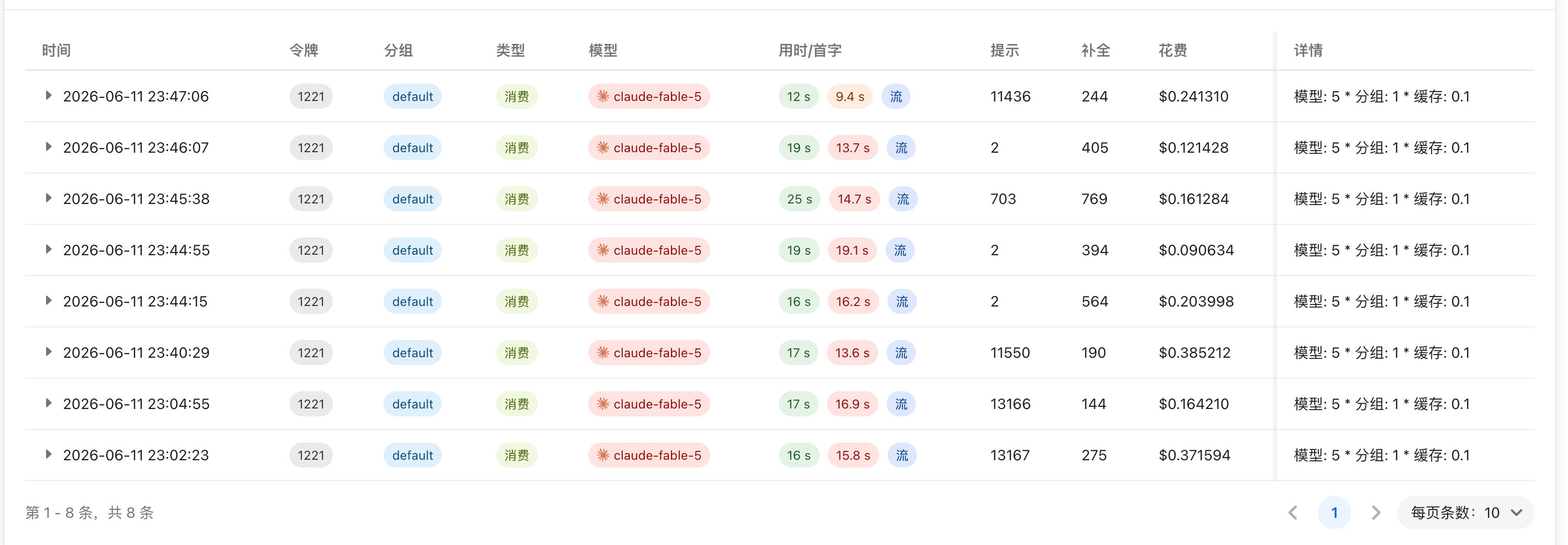Click the 流 stream badge in the 23:44:55 row
The width and height of the screenshot is (1568, 545).
click(900, 250)
